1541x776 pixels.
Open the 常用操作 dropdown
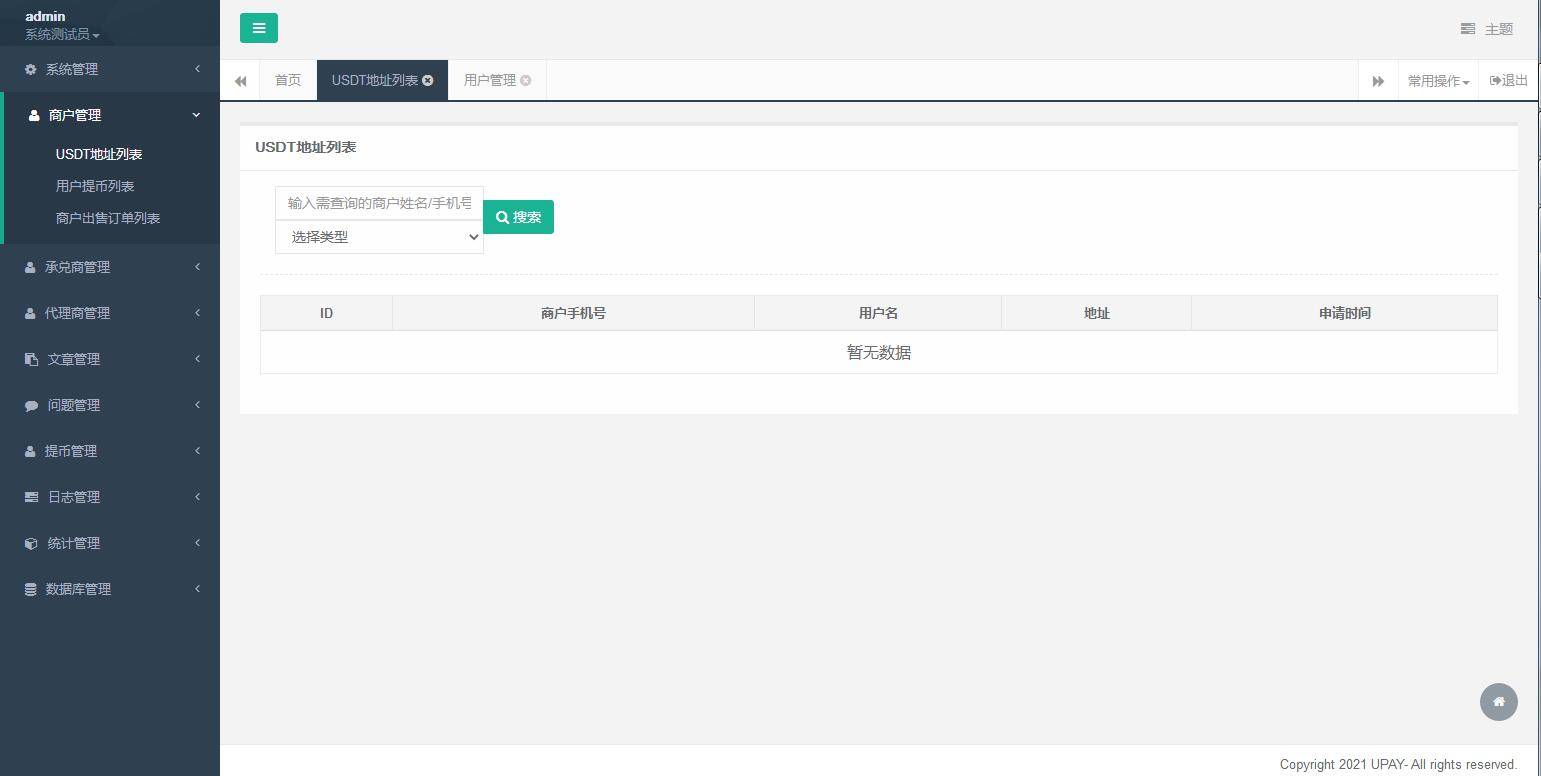point(1437,80)
